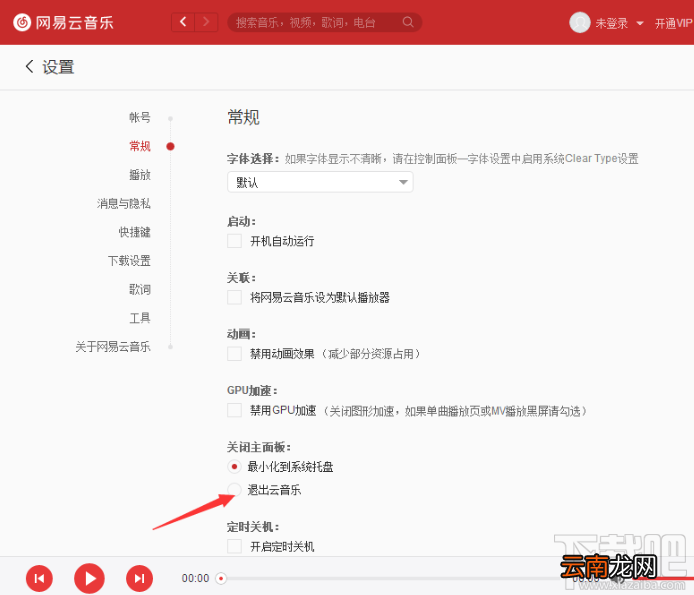Enable 开启定时关机 checkbox
The height and width of the screenshot is (595, 694).
coord(234,546)
